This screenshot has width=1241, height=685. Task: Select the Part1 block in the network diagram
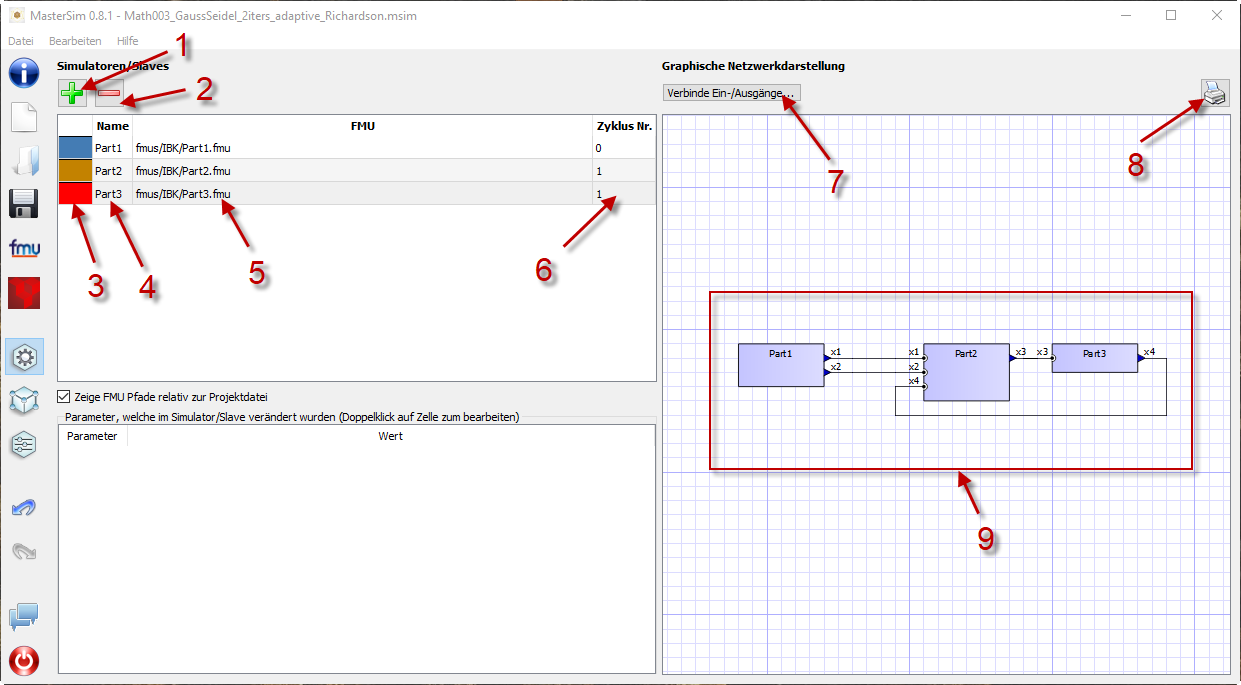point(780,365)
